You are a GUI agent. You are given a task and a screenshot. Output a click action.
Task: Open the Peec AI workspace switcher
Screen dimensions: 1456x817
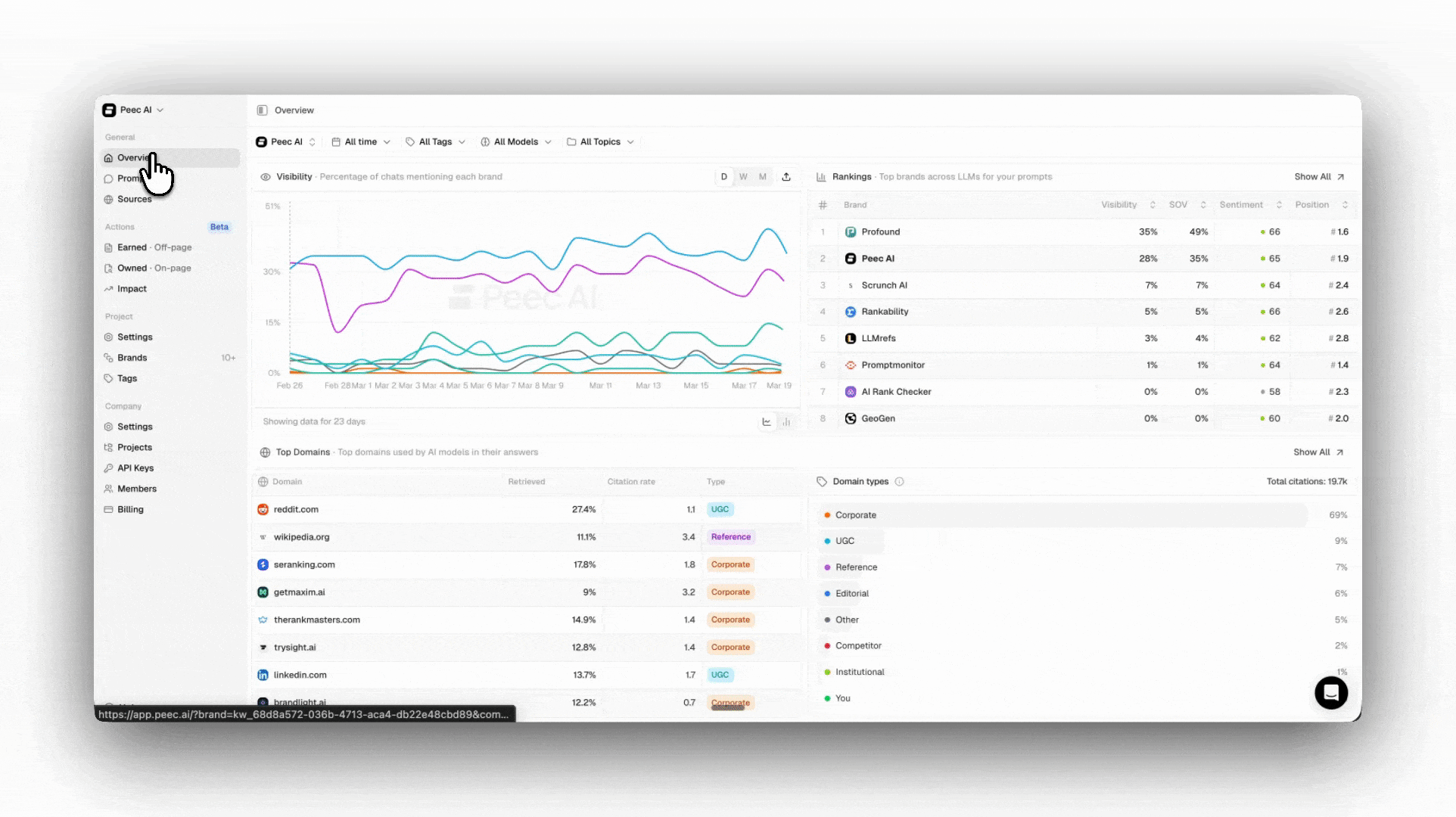coord(133,110)
